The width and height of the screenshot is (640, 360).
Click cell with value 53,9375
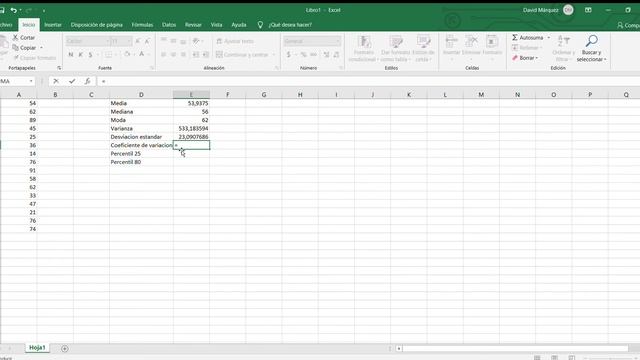191,103
